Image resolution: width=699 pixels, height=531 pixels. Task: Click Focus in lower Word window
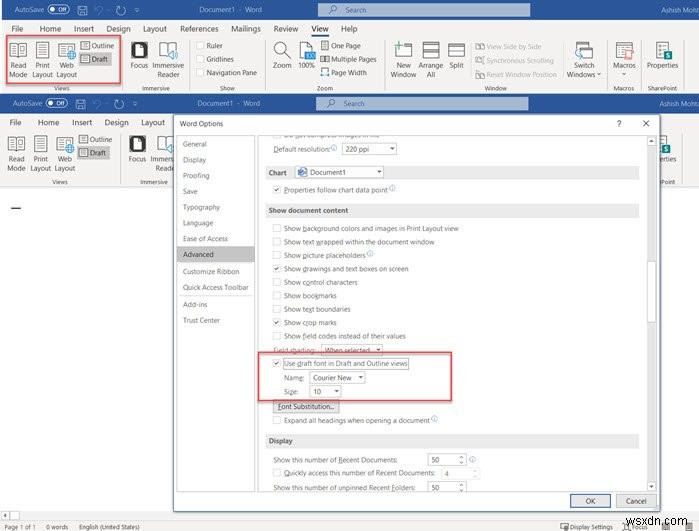click(137, 149)
